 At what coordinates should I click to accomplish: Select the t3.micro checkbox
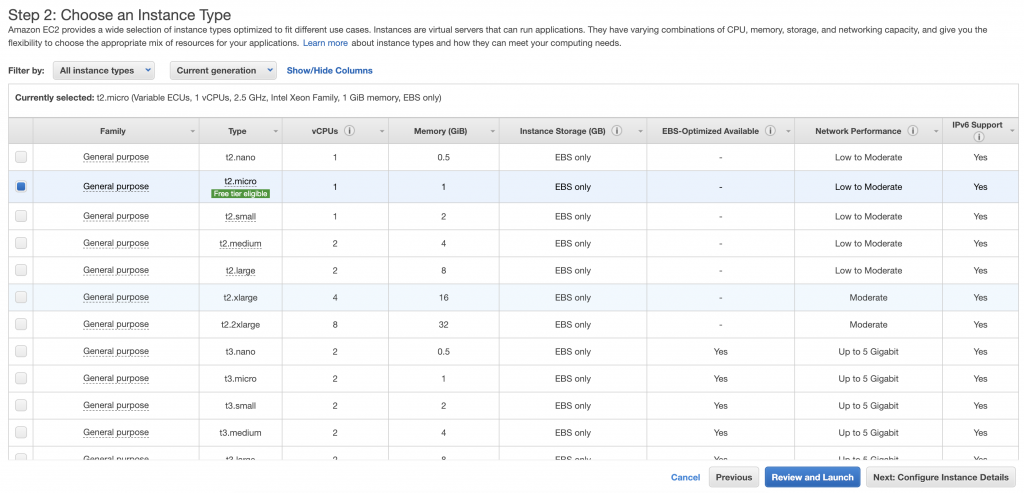(21, 378)
